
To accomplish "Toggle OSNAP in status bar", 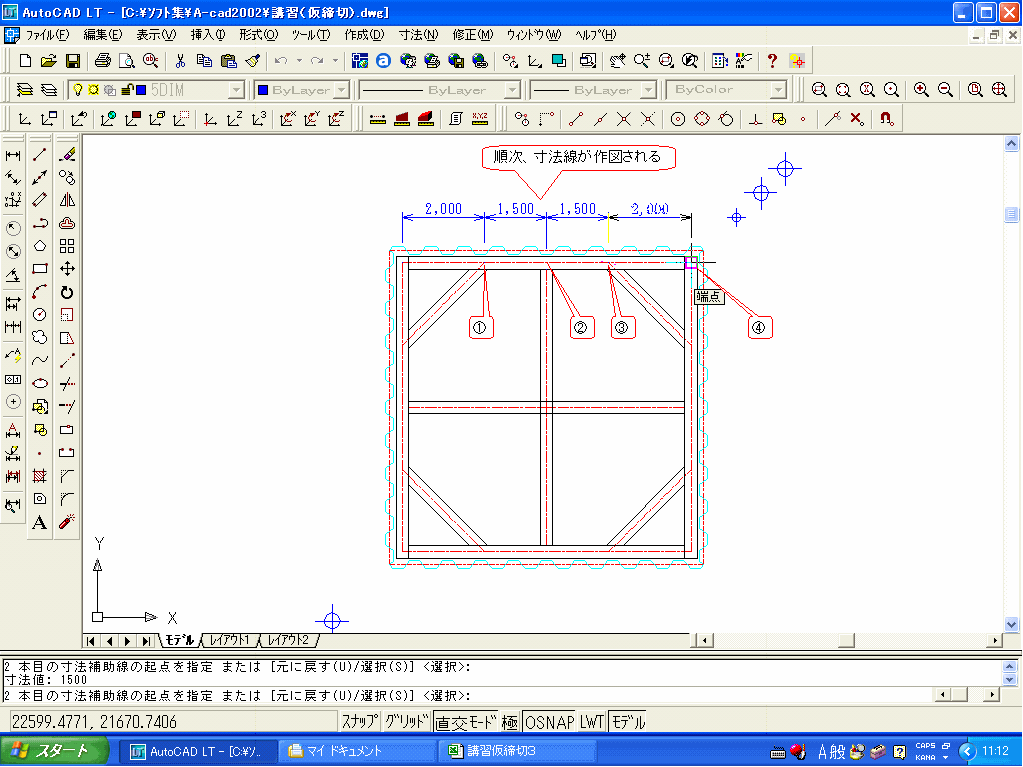I will (x=550, y=722).
